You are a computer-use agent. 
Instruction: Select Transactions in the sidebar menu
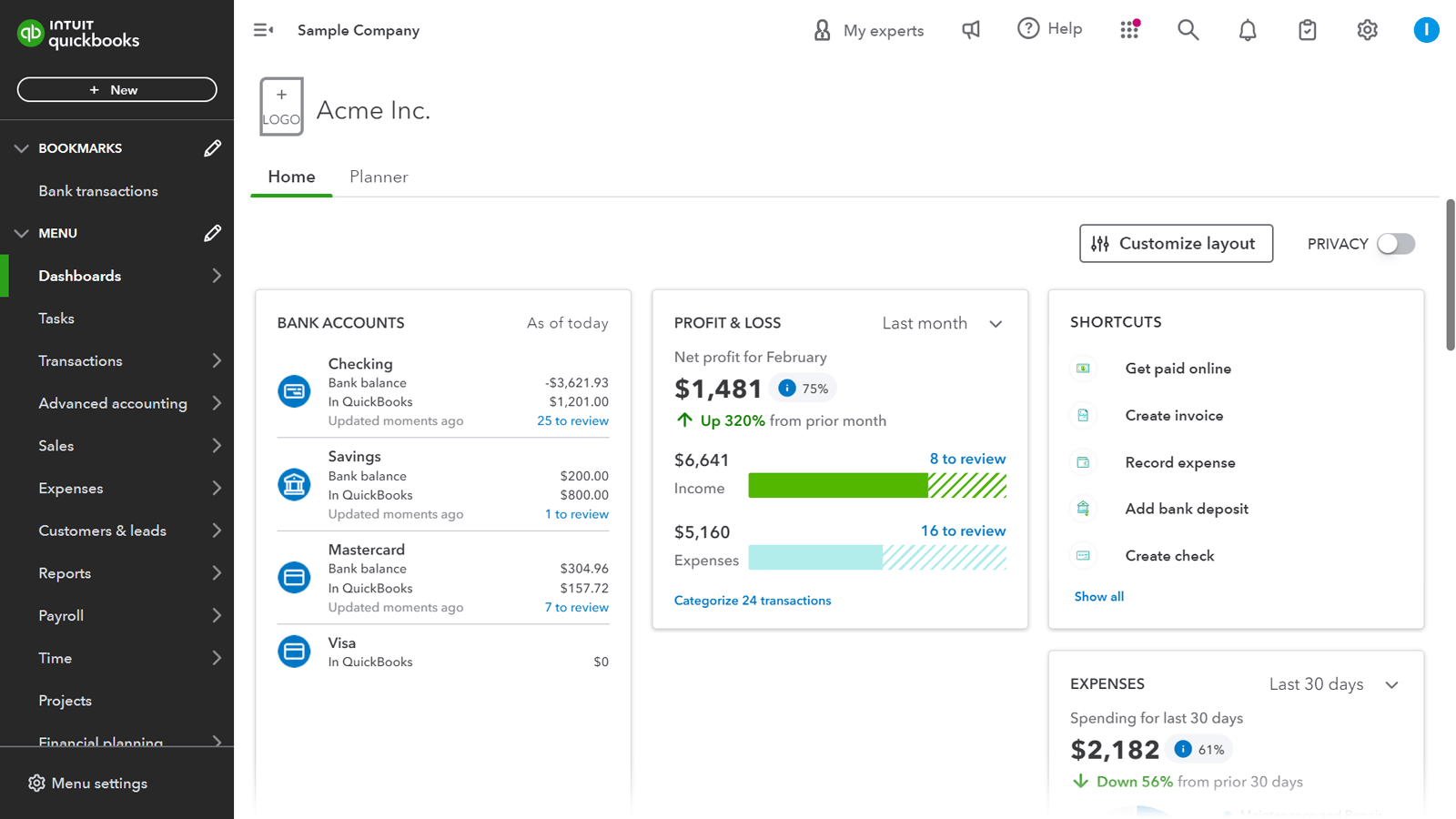click(80, 360)
